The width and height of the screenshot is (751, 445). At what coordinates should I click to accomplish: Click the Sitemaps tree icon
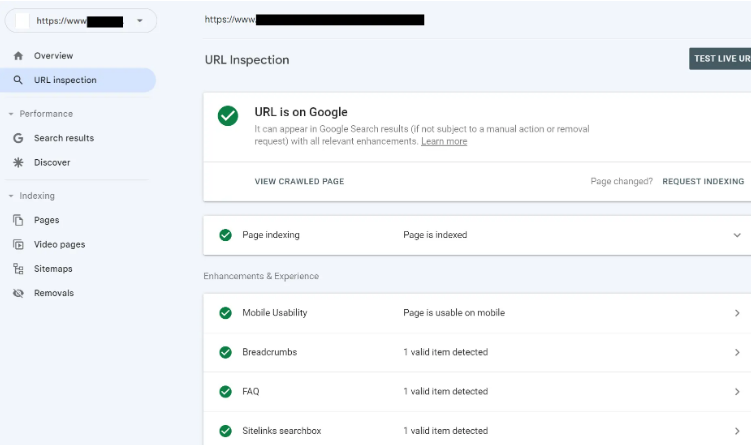click(x=18, y=269)
